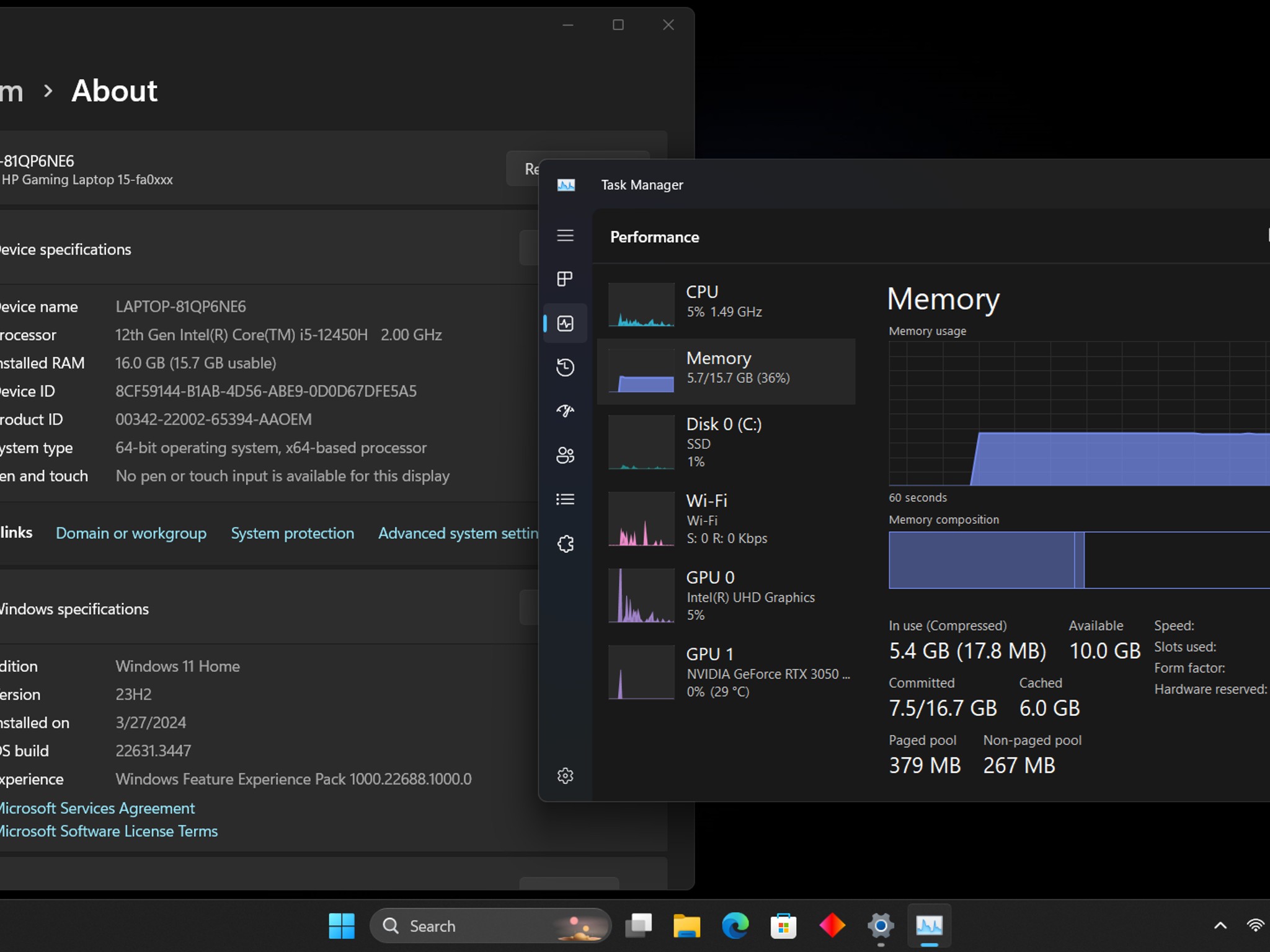
Task: Click Device ID value 8CF59144-B1AB
Action: pyautogui.click(x=266, y=391)
